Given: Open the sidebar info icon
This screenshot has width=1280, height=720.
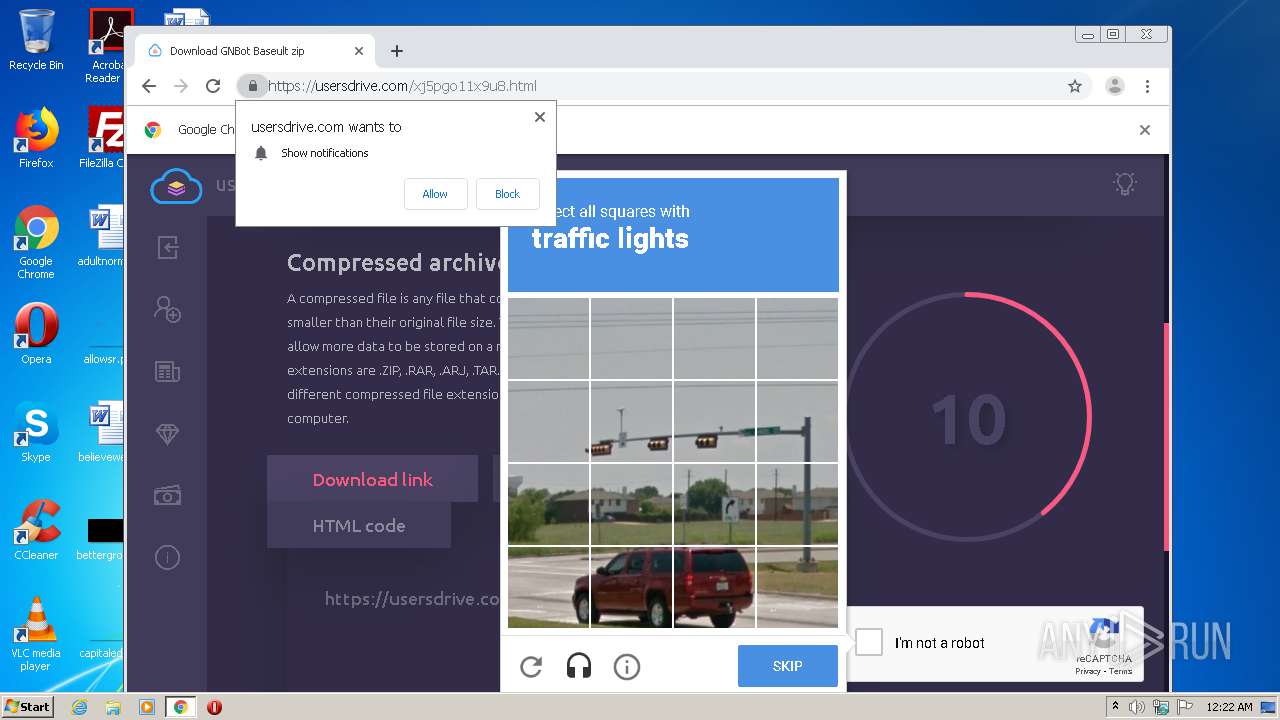Looking at the screenshot, I should coord(167,557).
